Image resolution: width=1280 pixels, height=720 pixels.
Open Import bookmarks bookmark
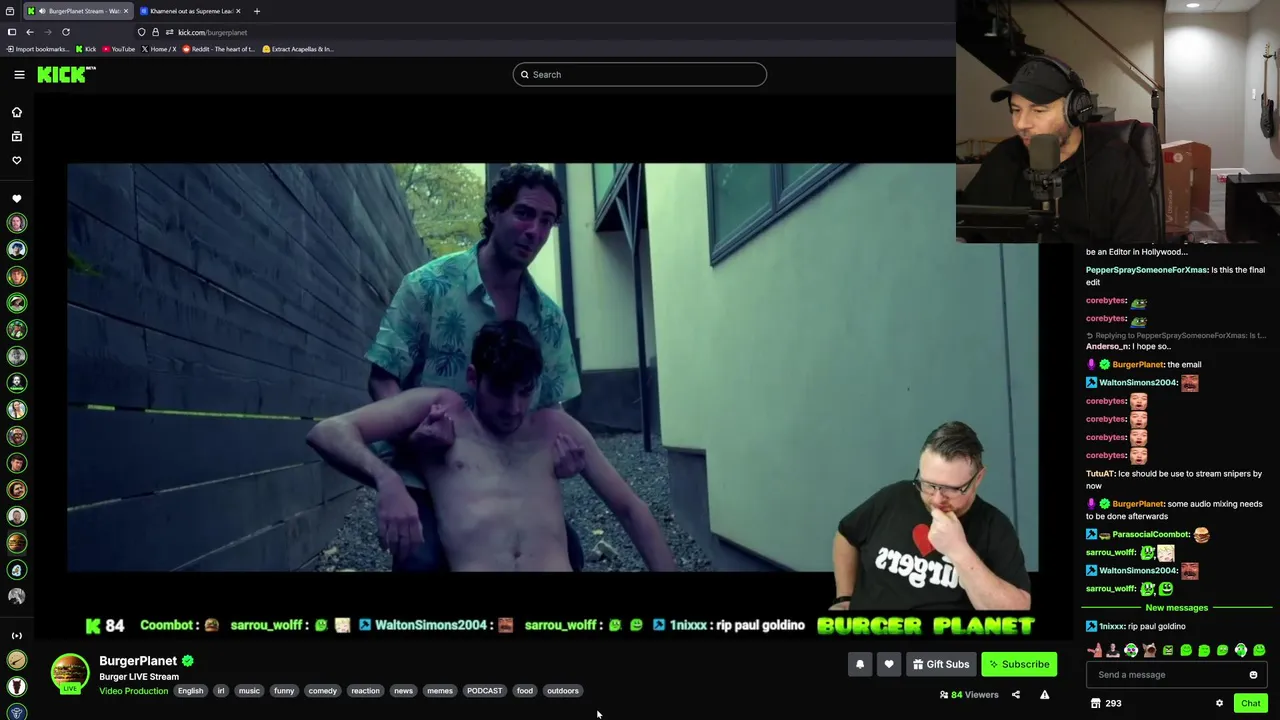click(x=39, y=49)
